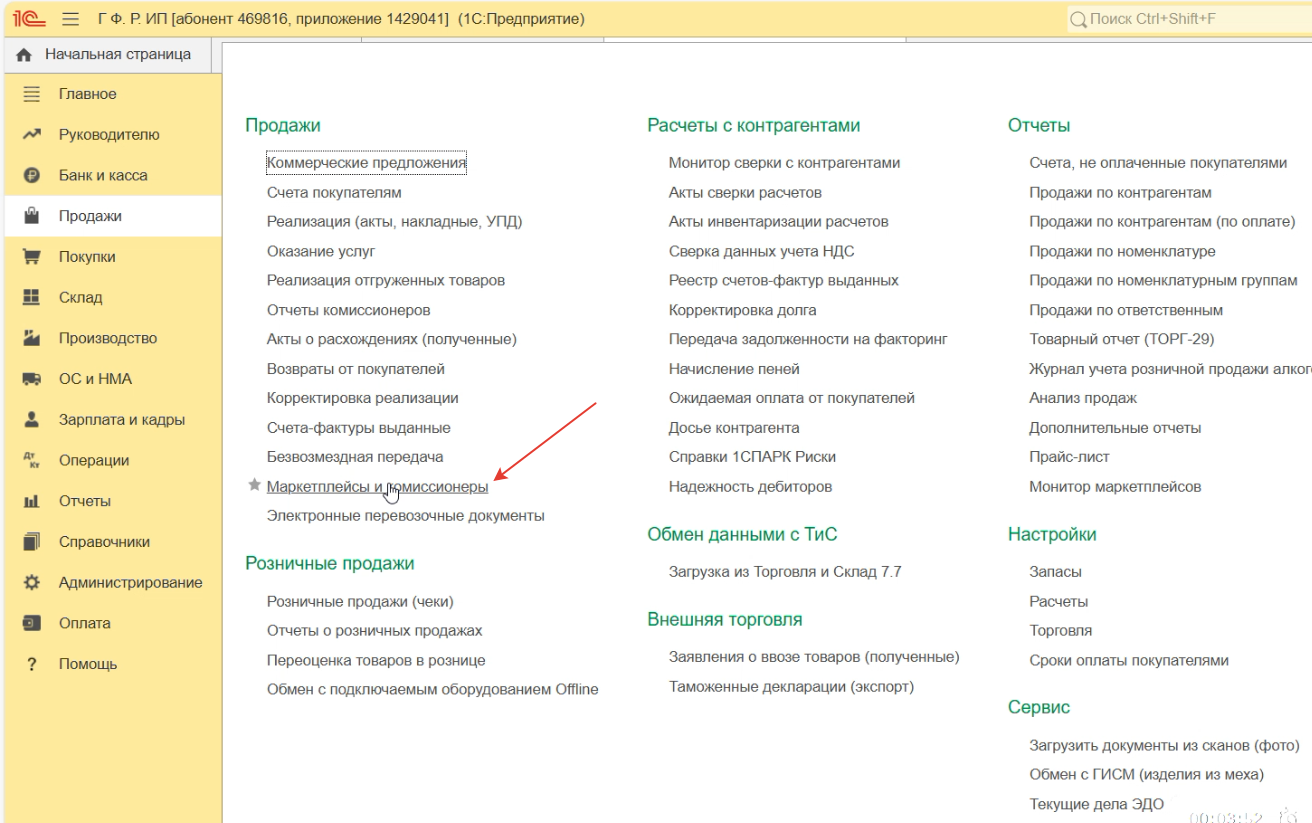
Task: Click the person icon for Зарплата и кадры
Action: [x=32, y=420]
